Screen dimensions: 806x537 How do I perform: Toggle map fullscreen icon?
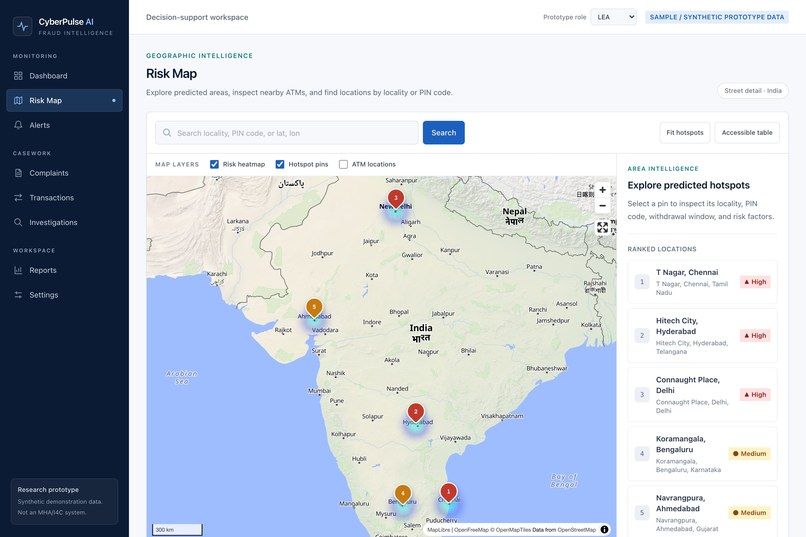pos(602,227)
